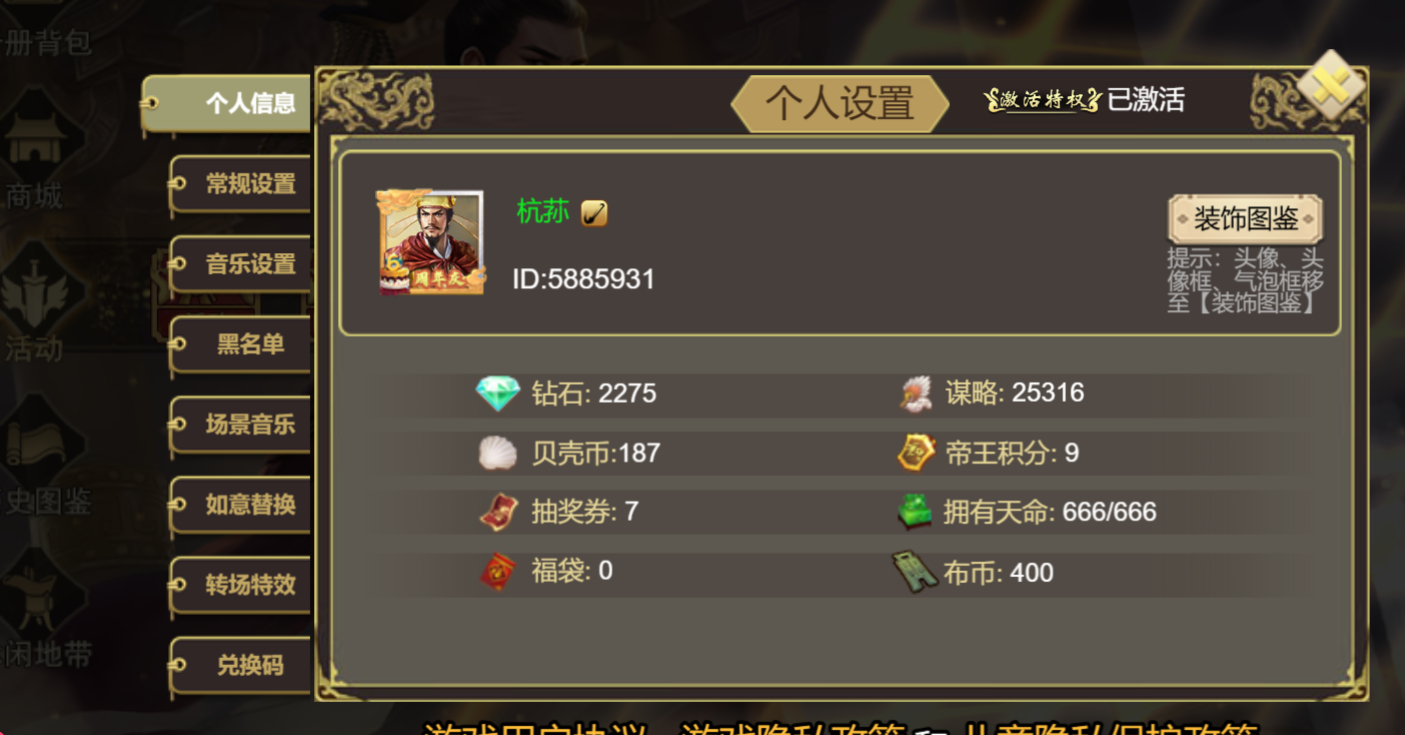Open the 兑换码 redeem code tab
This screenshot has height=735, width=1405.
(240, 664)
